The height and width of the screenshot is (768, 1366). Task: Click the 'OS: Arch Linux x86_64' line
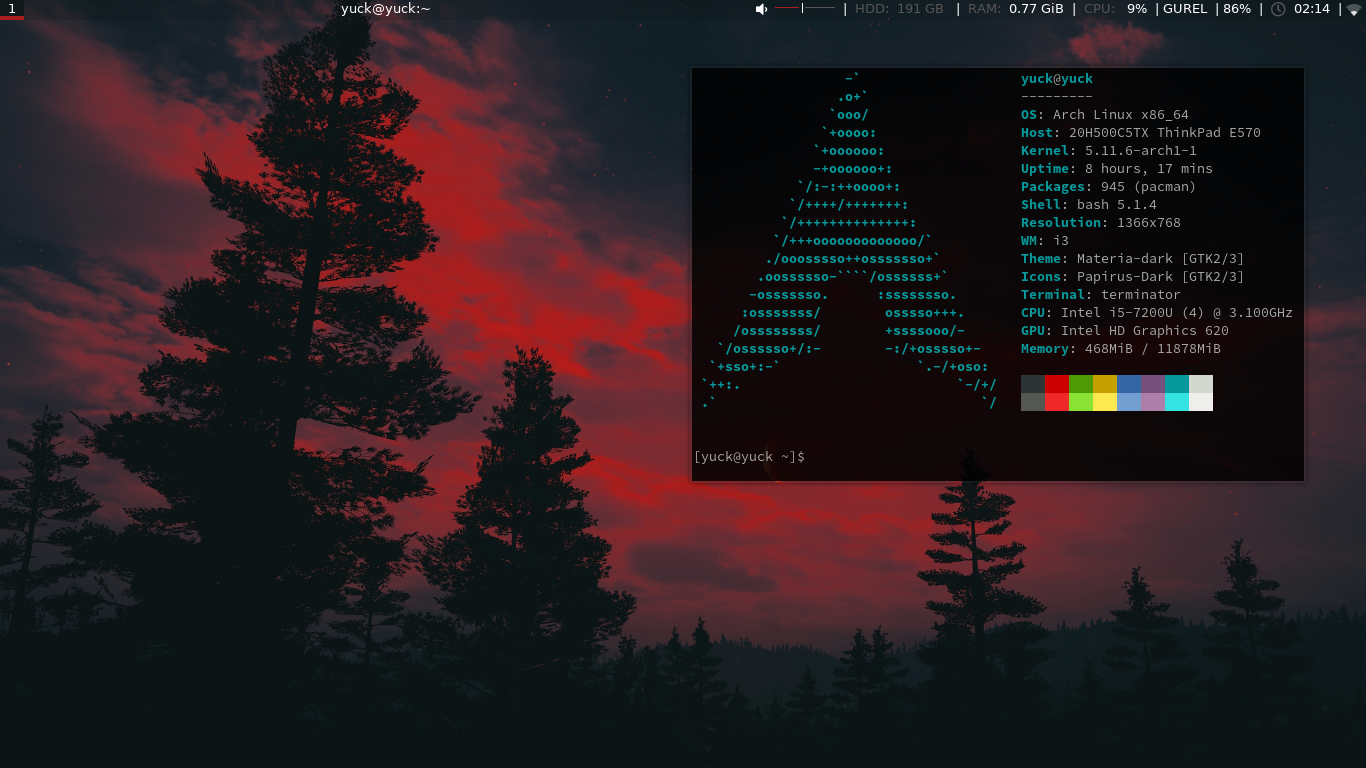click(x=1105, y=115)
